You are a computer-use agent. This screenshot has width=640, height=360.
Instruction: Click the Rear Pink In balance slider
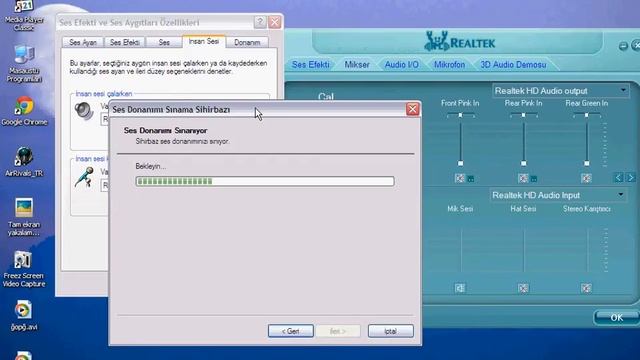click(x=524, y=116)
